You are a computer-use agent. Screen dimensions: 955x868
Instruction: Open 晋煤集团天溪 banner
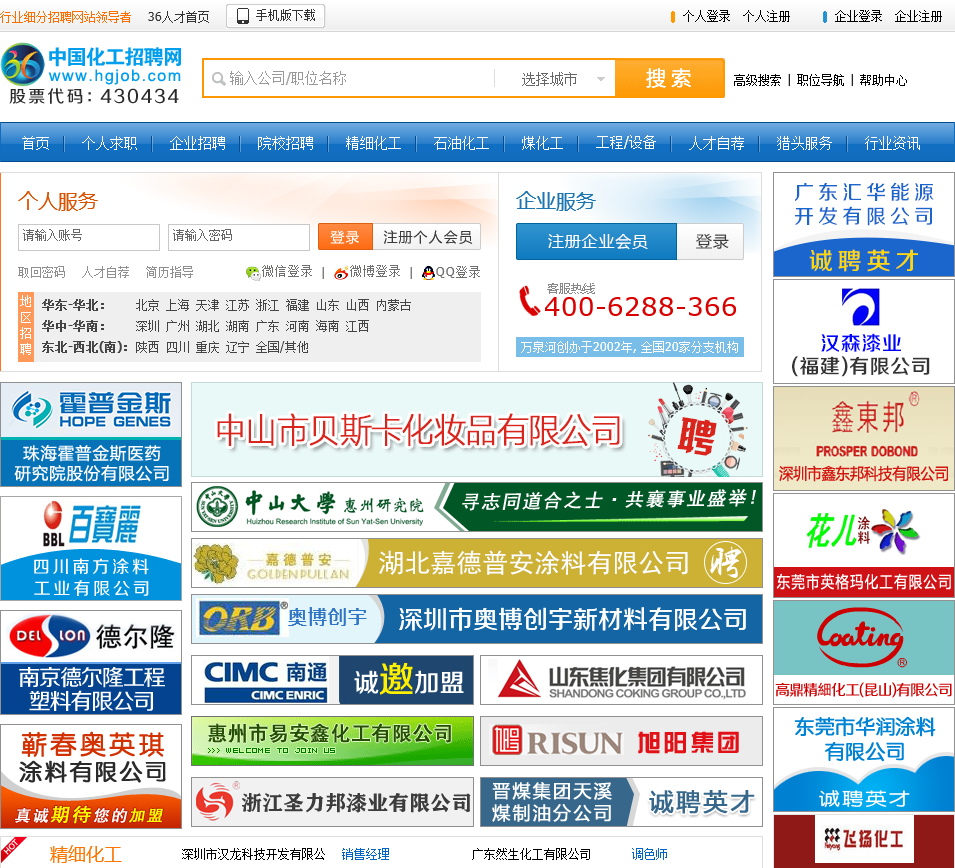point(621,802)
